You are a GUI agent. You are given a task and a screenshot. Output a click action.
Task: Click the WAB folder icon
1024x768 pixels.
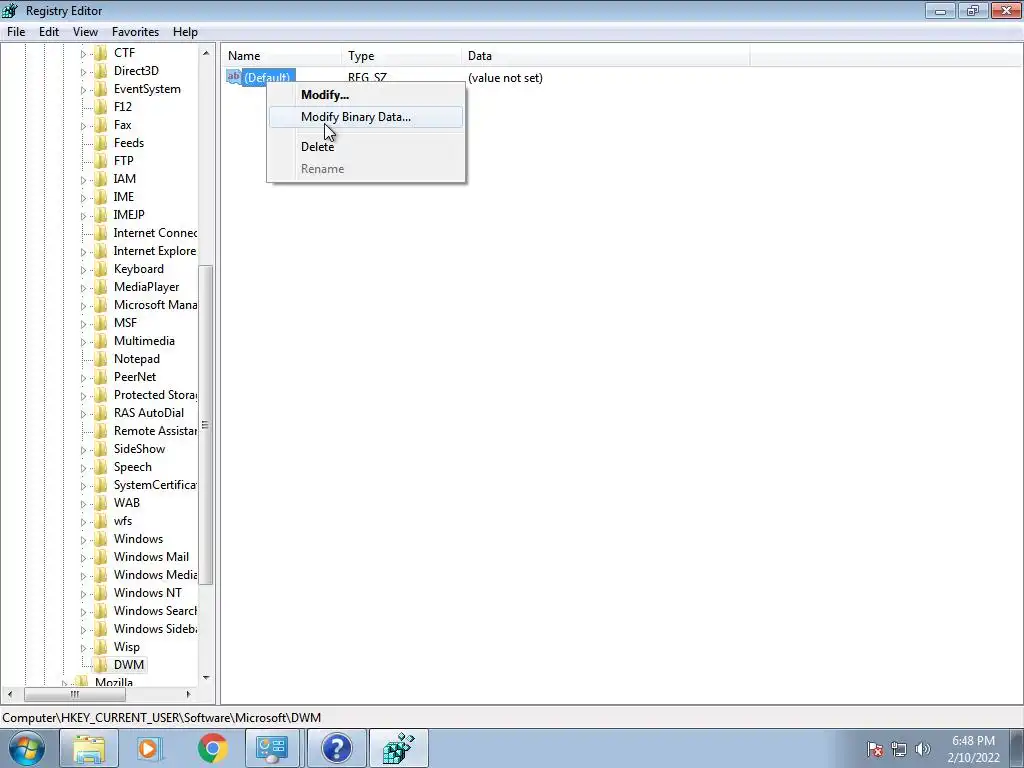click(101, 503)
